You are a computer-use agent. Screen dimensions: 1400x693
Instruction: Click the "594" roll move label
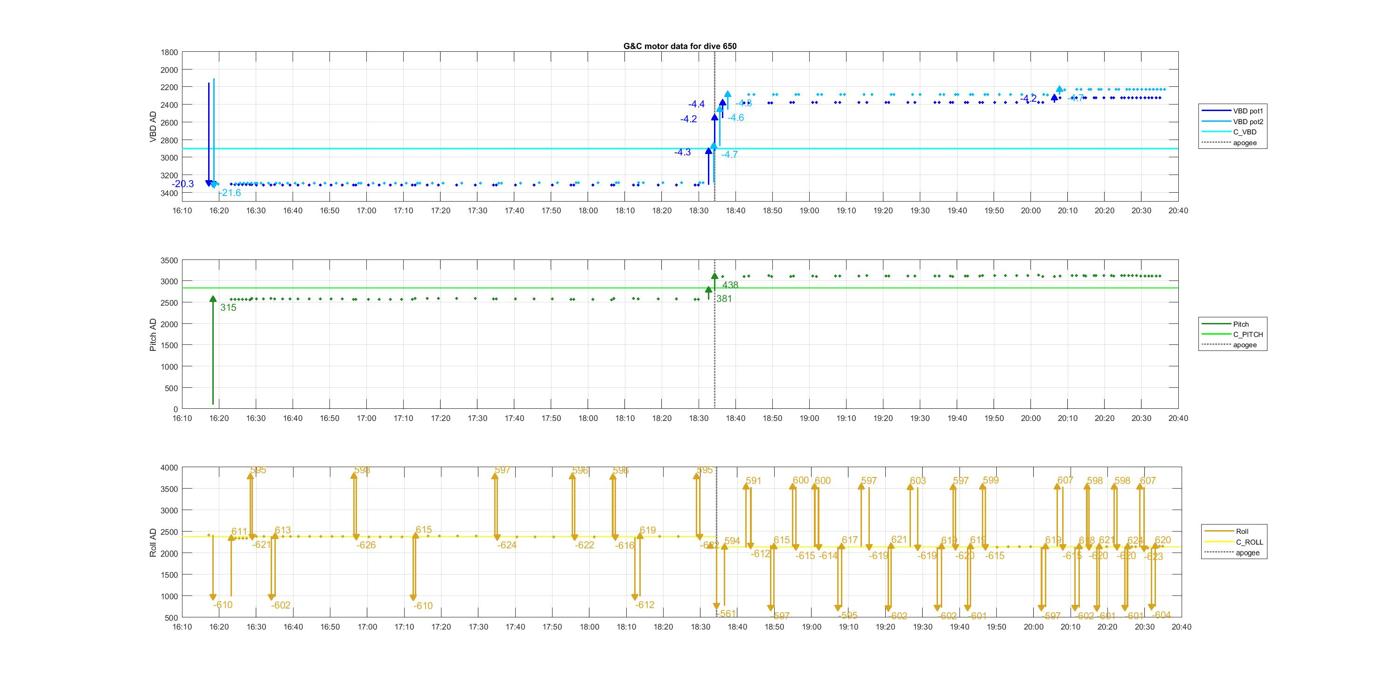(732, 541)
